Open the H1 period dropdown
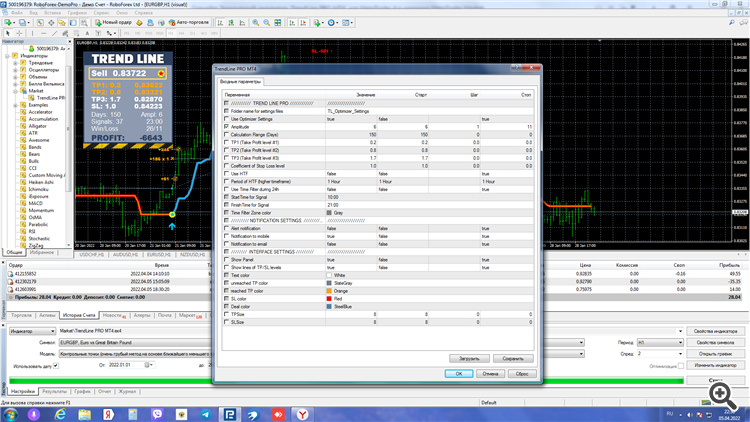The image size is (750, 422). pyautogui.click(x=660, y=343)
